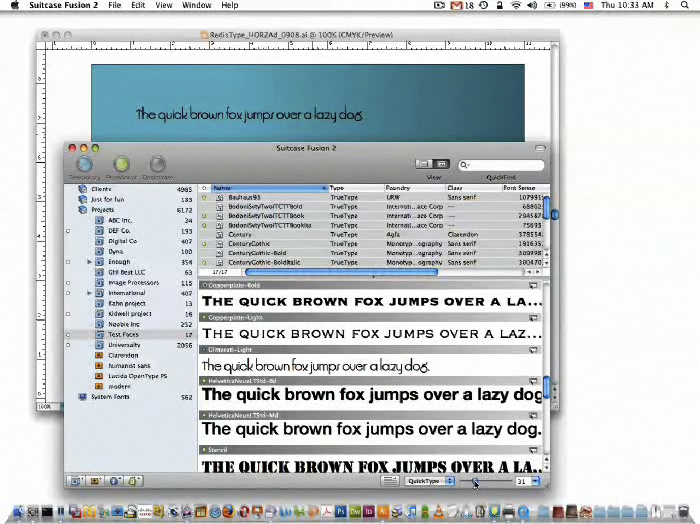The image size is (700, 524).
Task: Click the System Fonts monitor icon
Action: click(x=83, y=397)
